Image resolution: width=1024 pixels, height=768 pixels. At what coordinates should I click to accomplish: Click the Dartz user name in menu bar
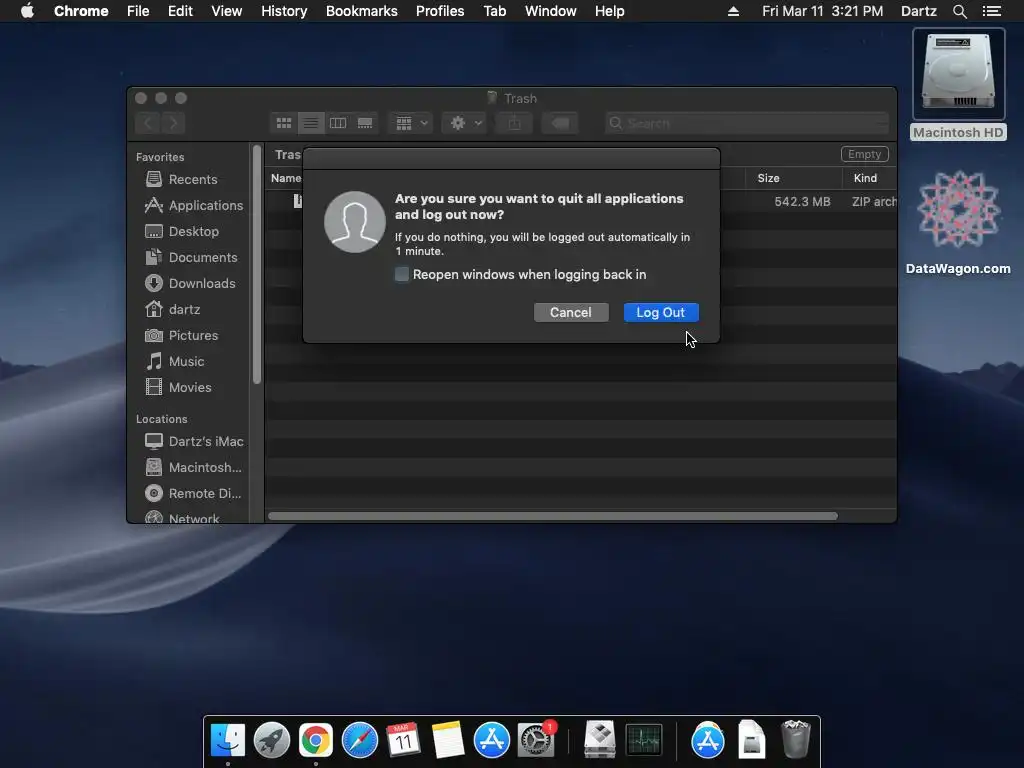919,11
